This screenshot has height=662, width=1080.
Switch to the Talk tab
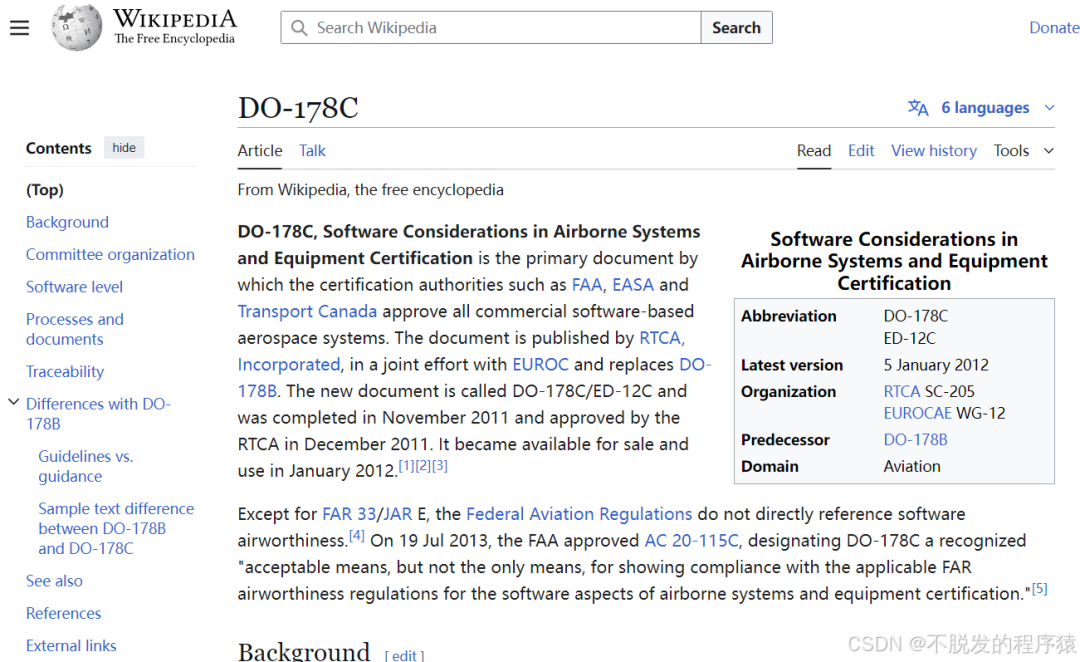pos(312,150)
